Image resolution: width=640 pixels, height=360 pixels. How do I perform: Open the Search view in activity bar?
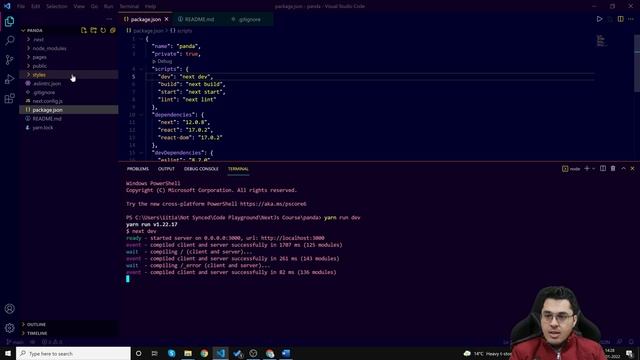click(x=9, y=40)
